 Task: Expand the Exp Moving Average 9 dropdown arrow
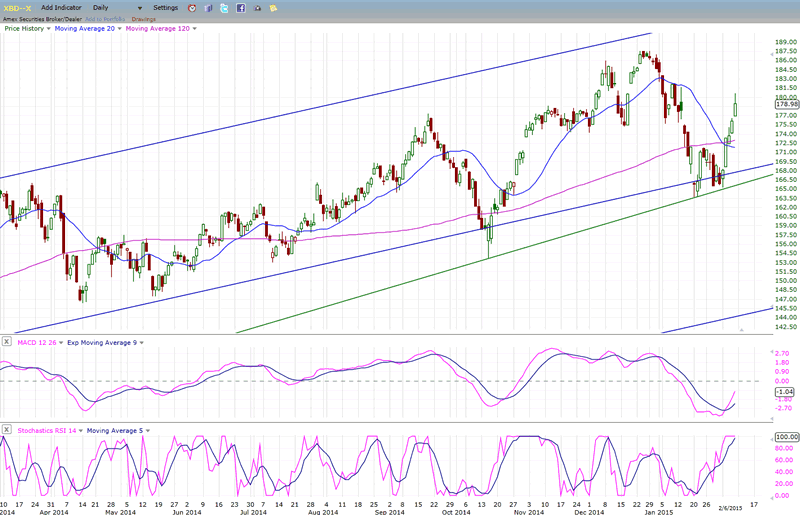coord(141,343)
